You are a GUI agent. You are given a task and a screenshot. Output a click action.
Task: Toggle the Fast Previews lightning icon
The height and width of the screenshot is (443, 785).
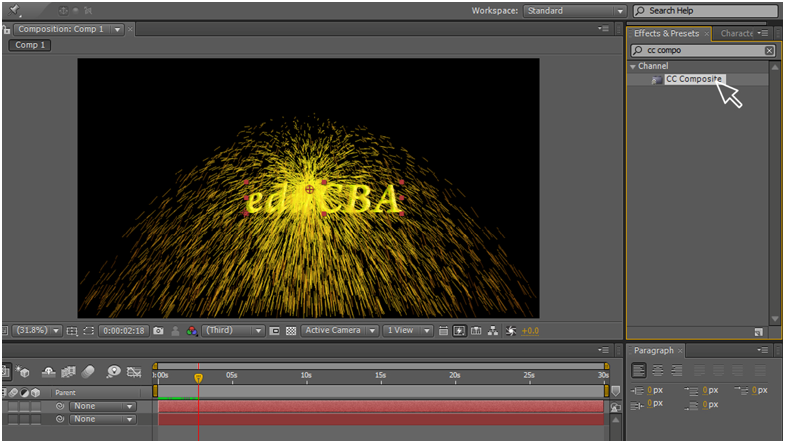point(459,331)
